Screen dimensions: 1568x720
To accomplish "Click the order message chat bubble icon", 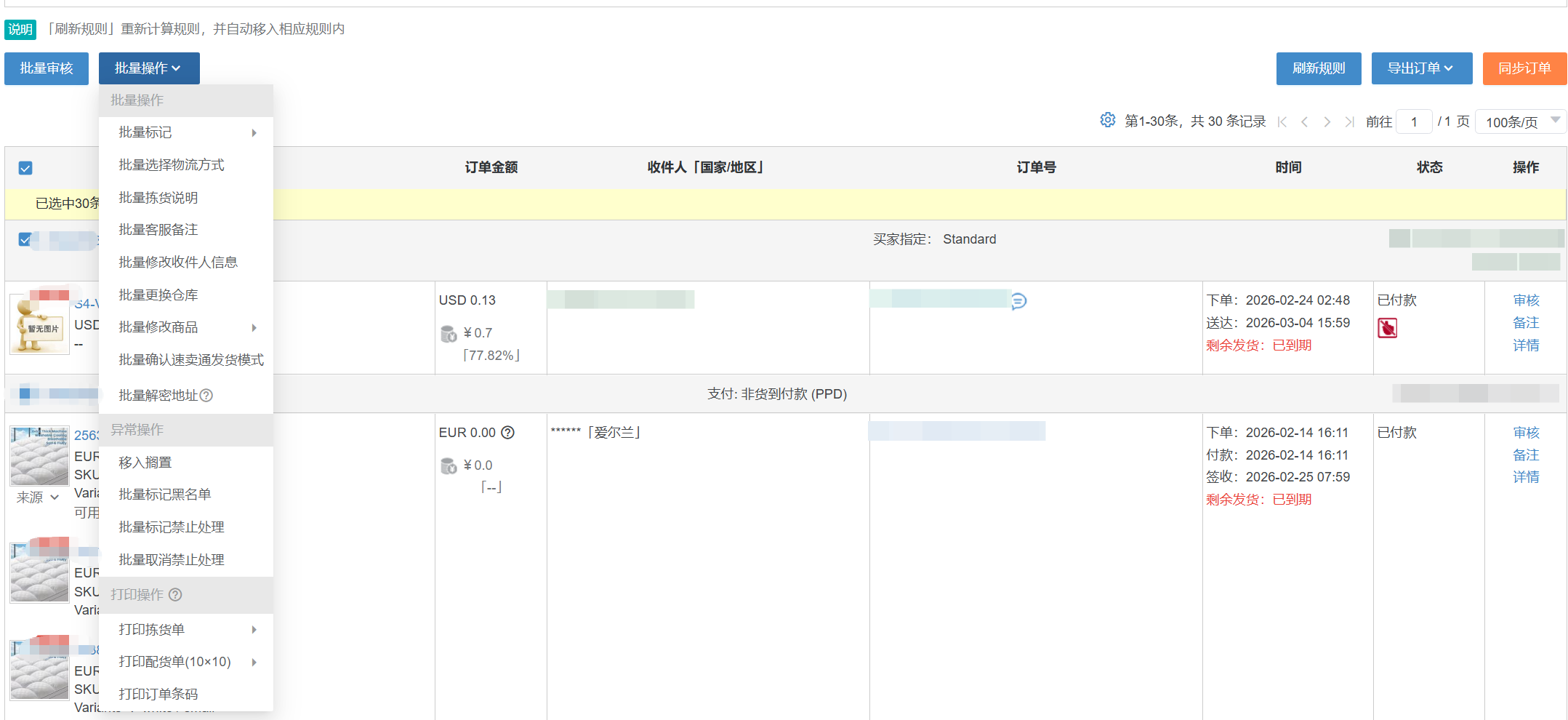I will (1019, 300).
